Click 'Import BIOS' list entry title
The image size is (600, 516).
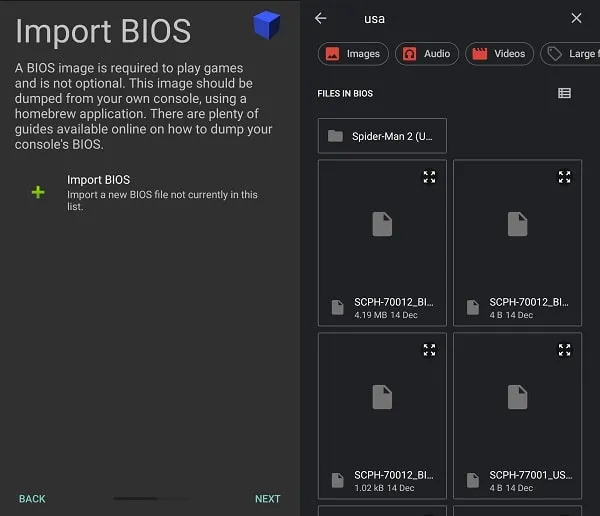(98, 180)
